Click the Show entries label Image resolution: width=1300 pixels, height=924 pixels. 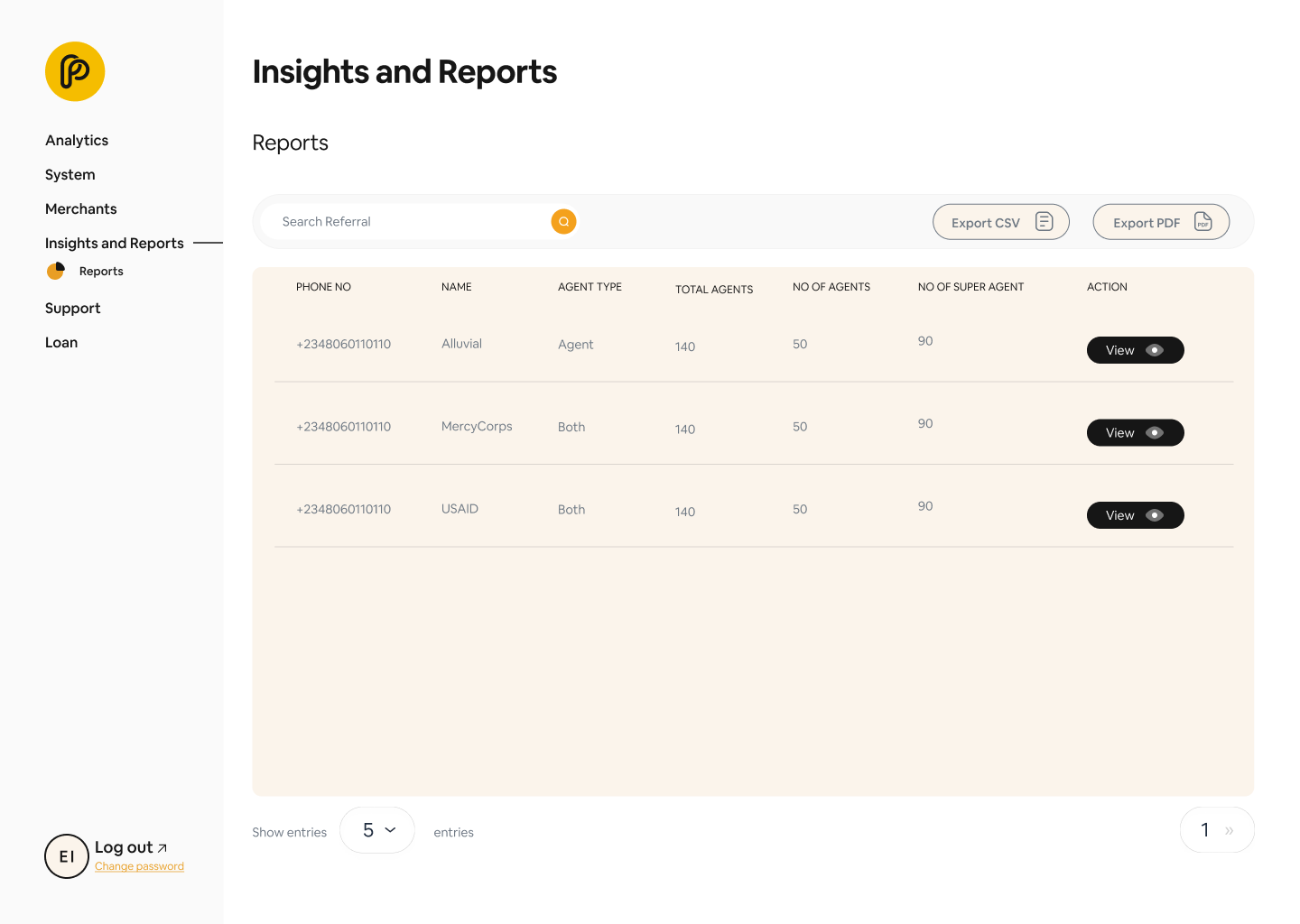point(290,833)
